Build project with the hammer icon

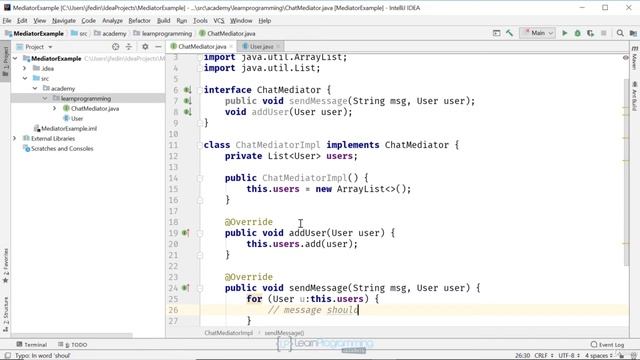click(509, 33)
